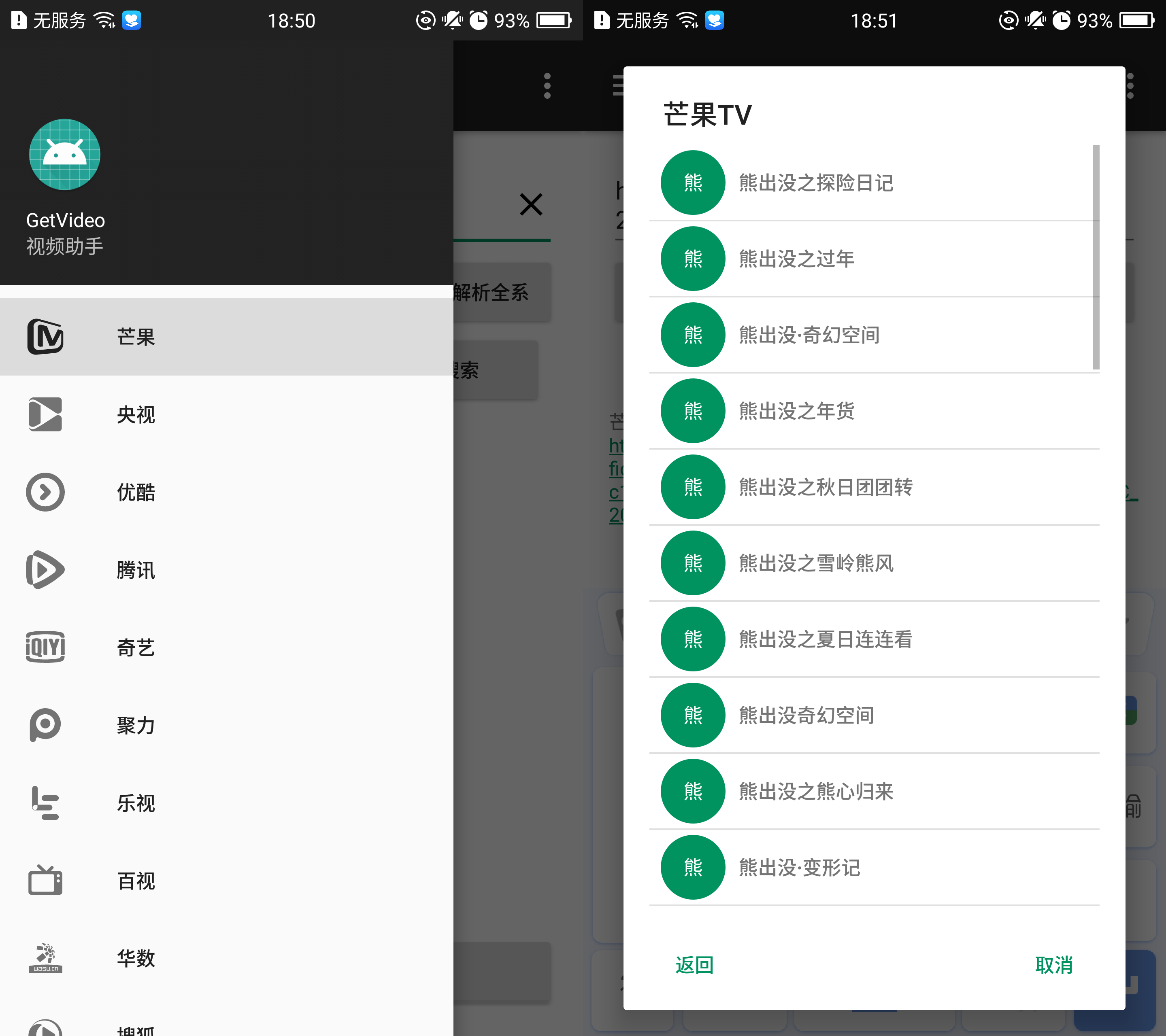Tap the 华数 wasu.cn logo icon
The width and height of the screenshot is (1166, 1036).
(x=45, y=958)
